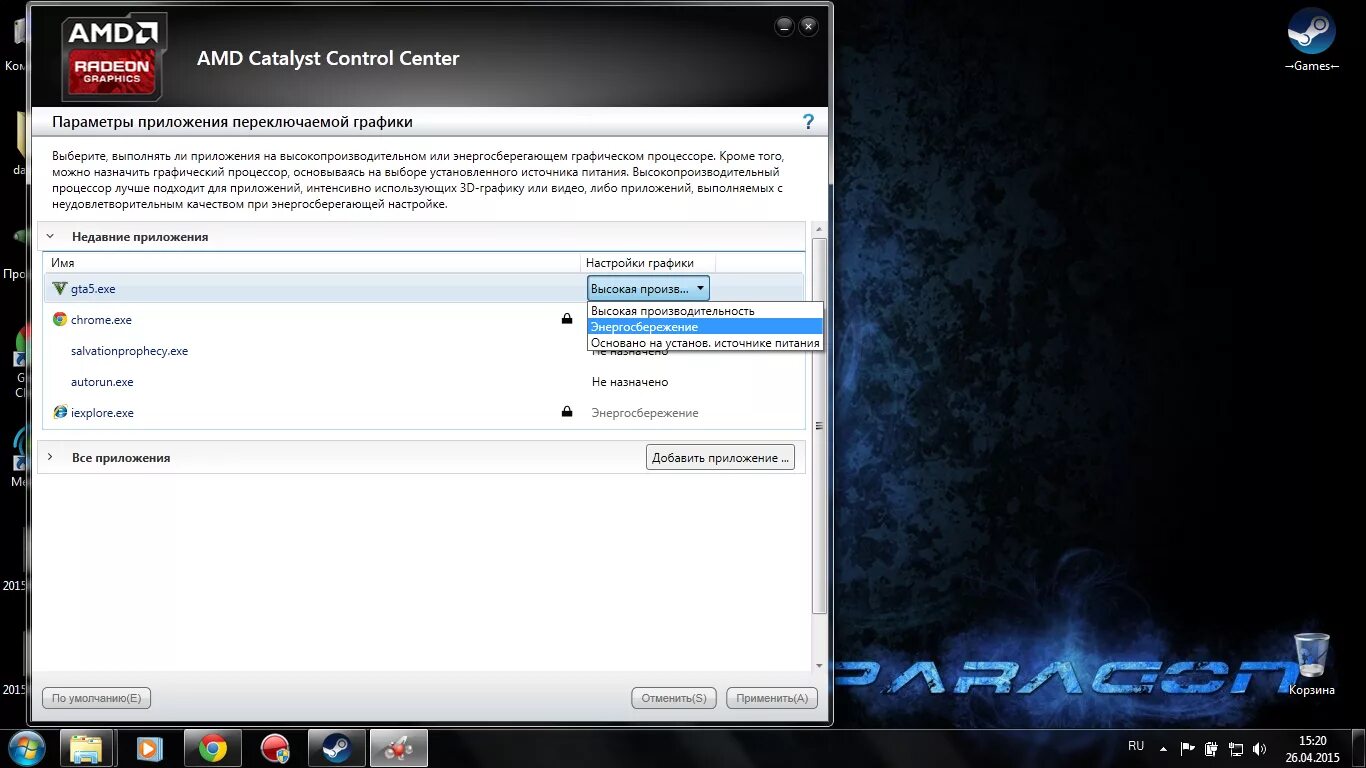Collapse the Недавние приложения section
This screenshot has width=1366, height=768.
click(50, 237)
